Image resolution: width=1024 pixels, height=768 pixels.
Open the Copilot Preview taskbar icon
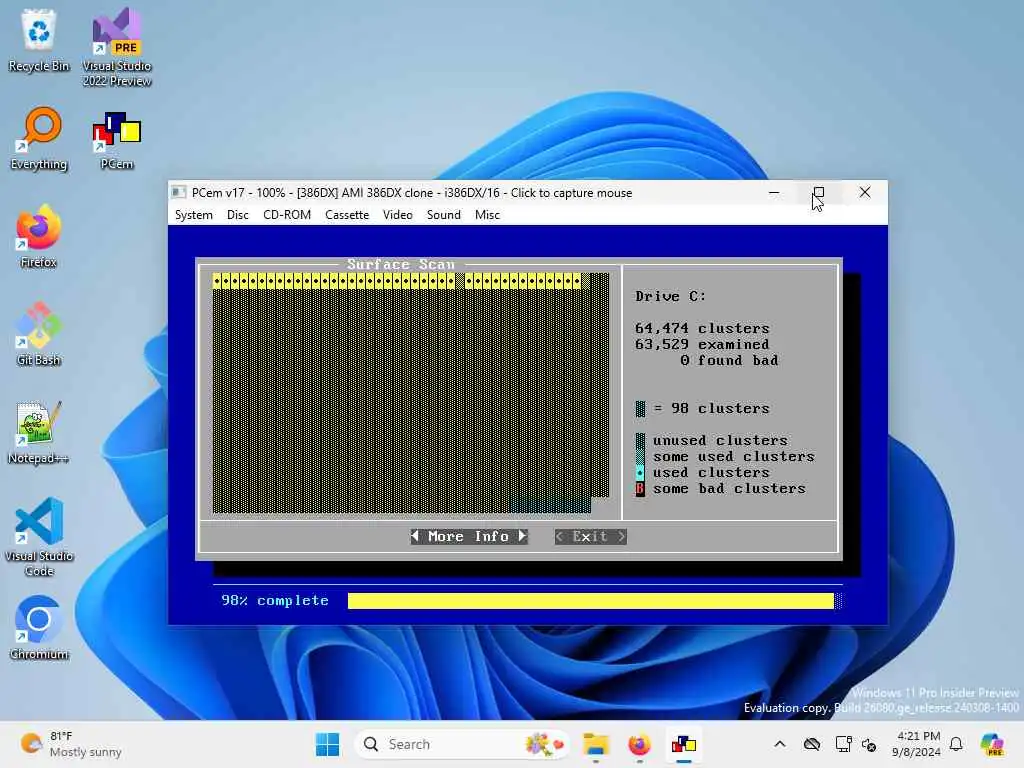click(992, 744)
